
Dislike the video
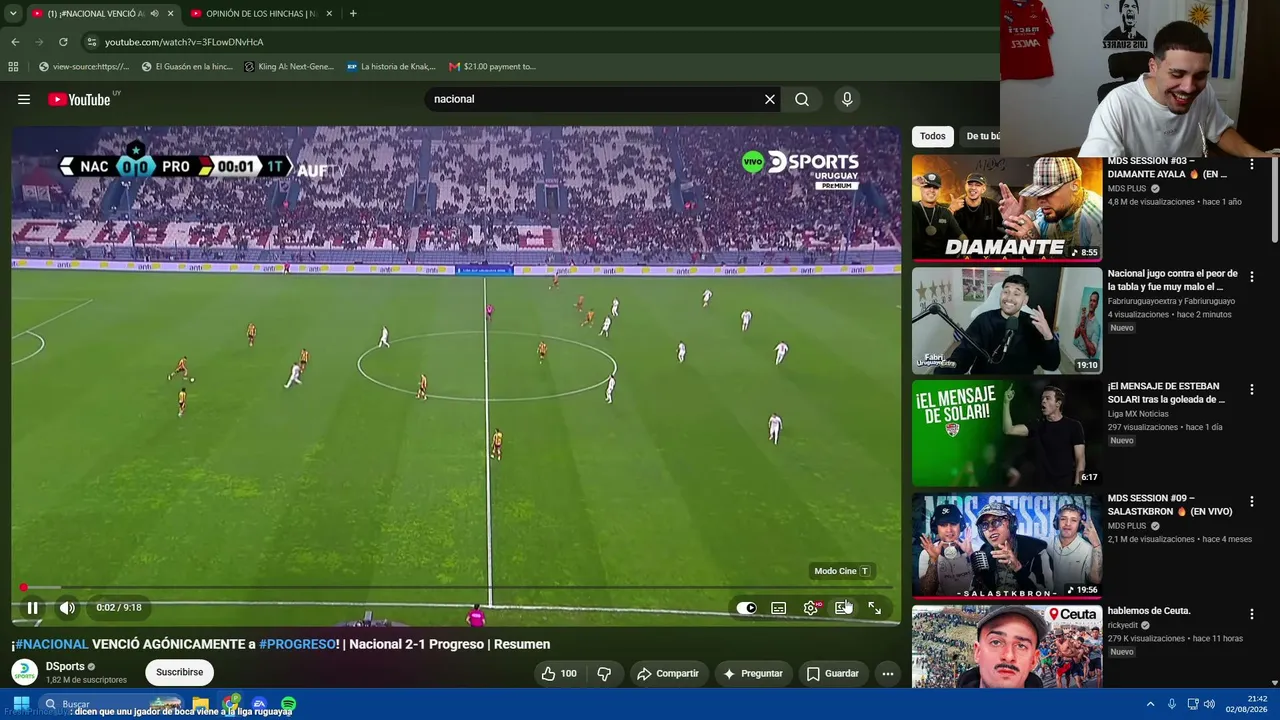604,674
